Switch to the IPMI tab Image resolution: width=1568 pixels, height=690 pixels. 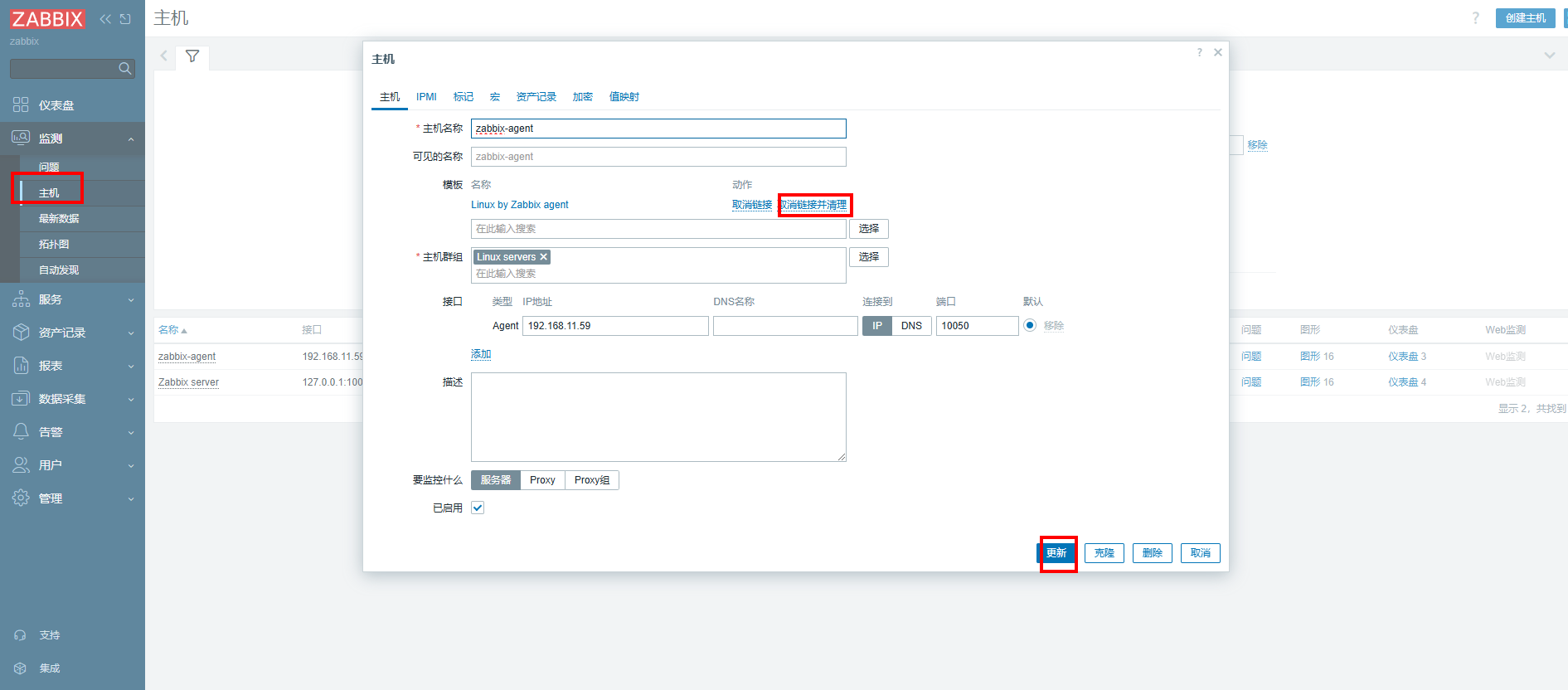click(426, 97)
